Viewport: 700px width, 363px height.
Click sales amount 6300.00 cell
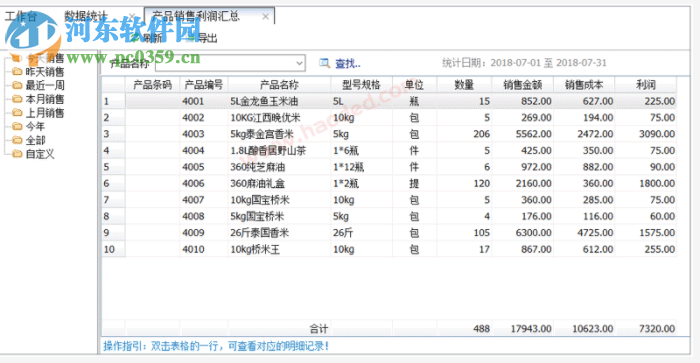click(523, 233)
